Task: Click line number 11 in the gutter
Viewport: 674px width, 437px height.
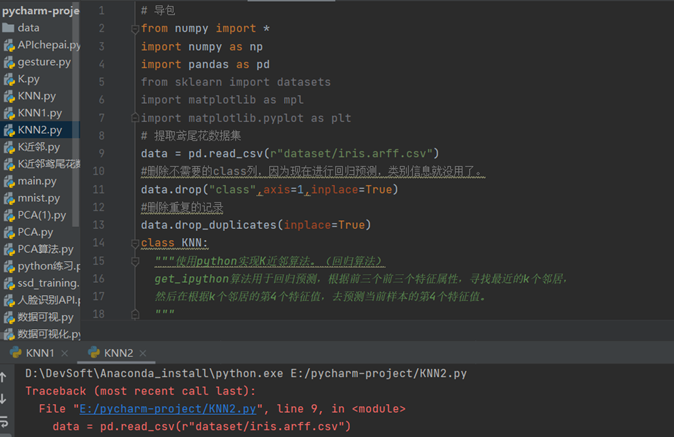Action: (98, 189)
